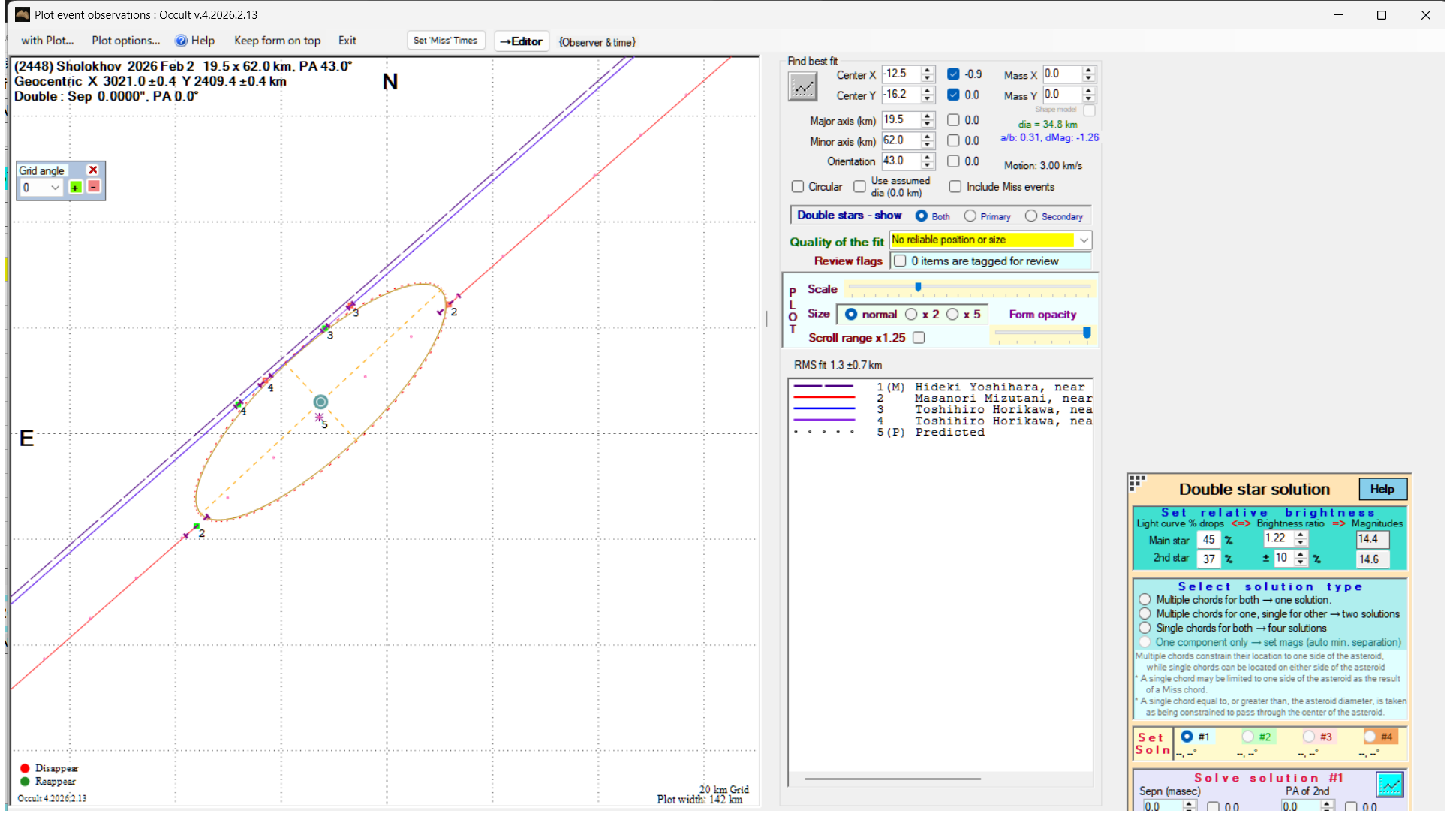Close the Grid angle panel via red X

[93, 170]
